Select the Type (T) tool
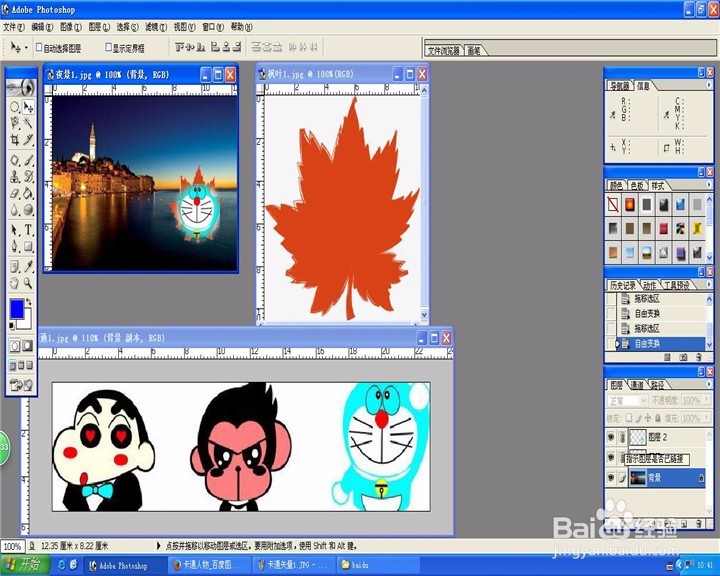 pos(28,230)
